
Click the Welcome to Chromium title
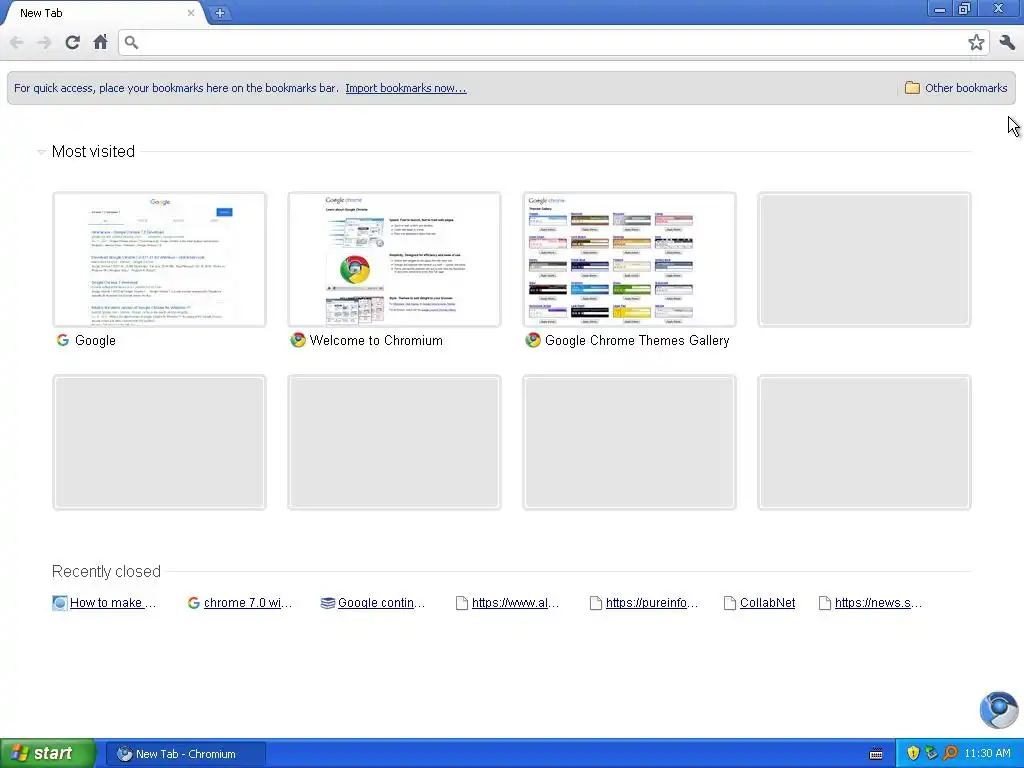(376, 340)
